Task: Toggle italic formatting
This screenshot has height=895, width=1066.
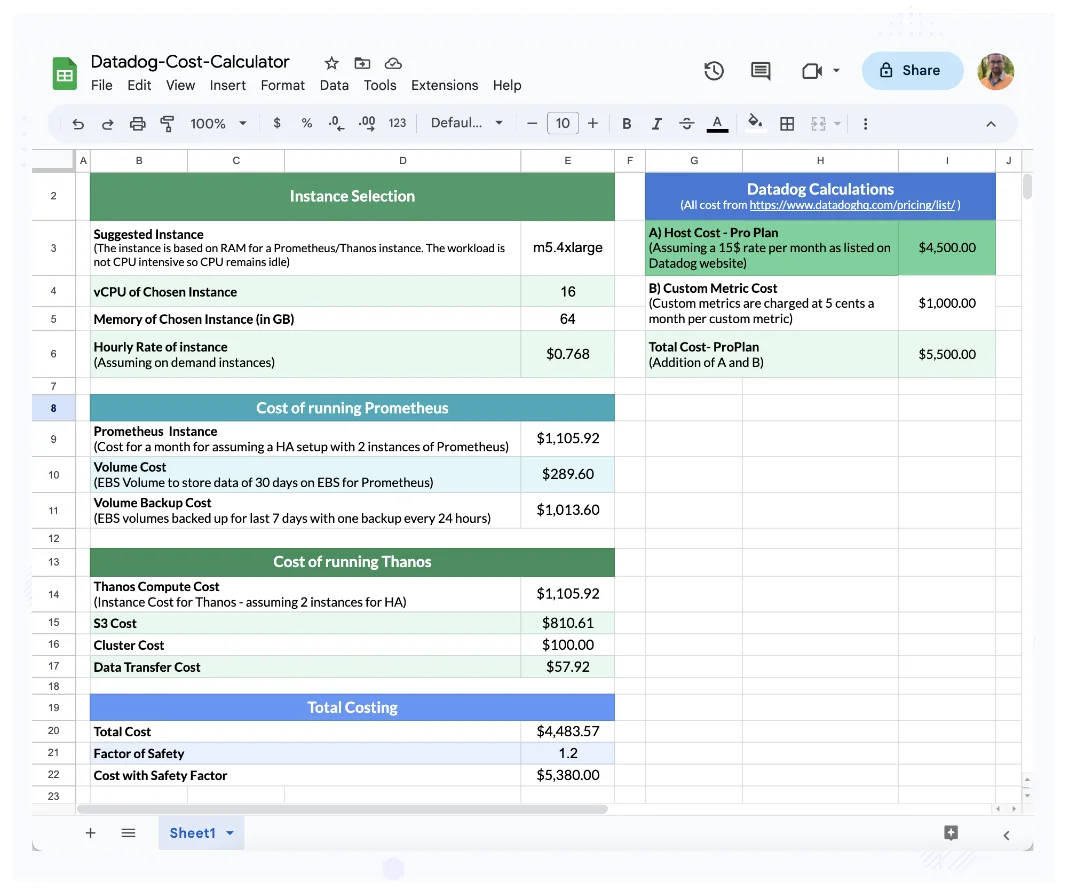Action: [x=656, y=124]
